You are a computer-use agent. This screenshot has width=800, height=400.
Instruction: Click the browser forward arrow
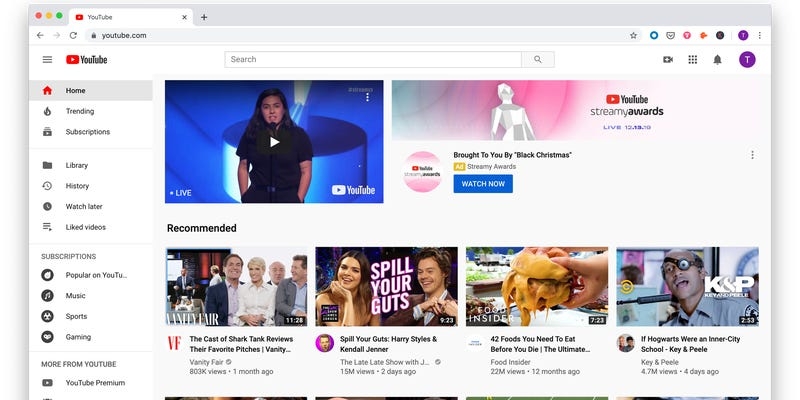(57, 35)
